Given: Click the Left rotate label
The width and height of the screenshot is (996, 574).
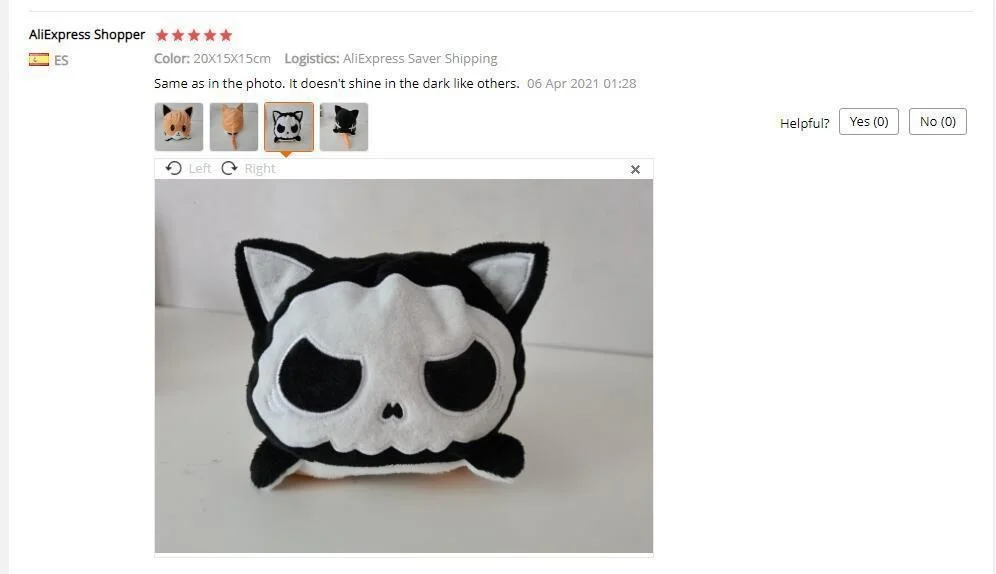Looking at the screenshot, I should [199, 168].
